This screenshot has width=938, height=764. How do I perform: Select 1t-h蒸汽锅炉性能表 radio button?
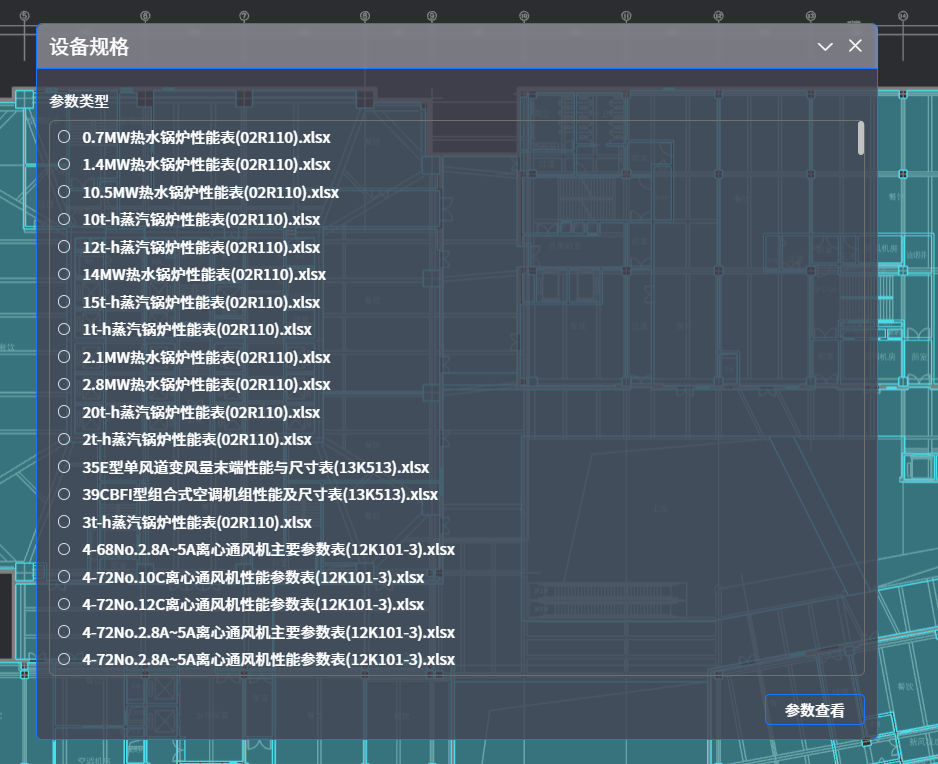(x=64, y=329)
